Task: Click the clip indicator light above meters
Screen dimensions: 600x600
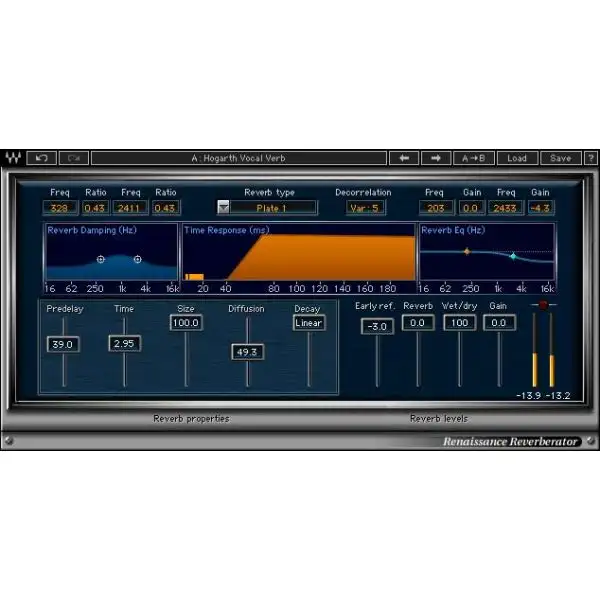Action: pos(543,304)
